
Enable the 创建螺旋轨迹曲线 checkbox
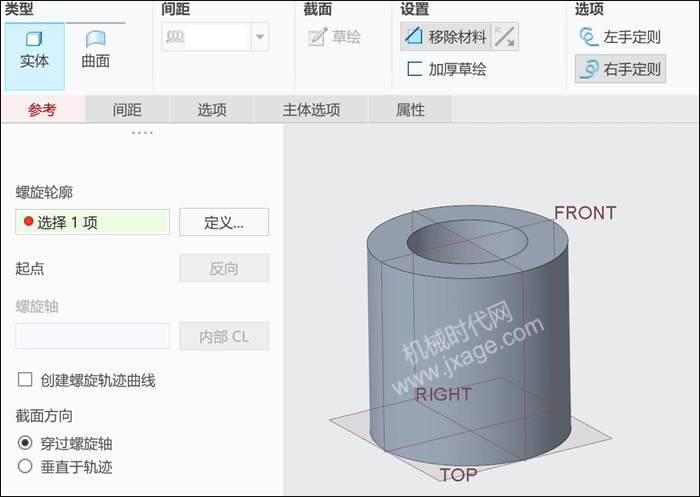coord(25,380)
